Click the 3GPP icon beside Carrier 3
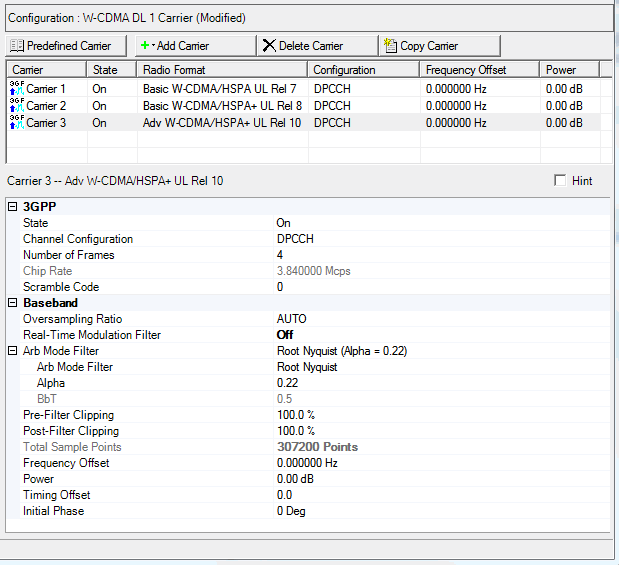619x565 pixels. point(17,122)
